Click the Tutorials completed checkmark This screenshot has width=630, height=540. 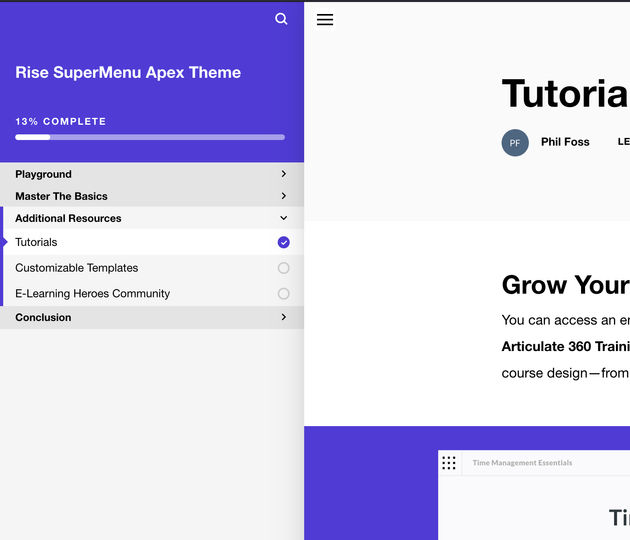284,242
